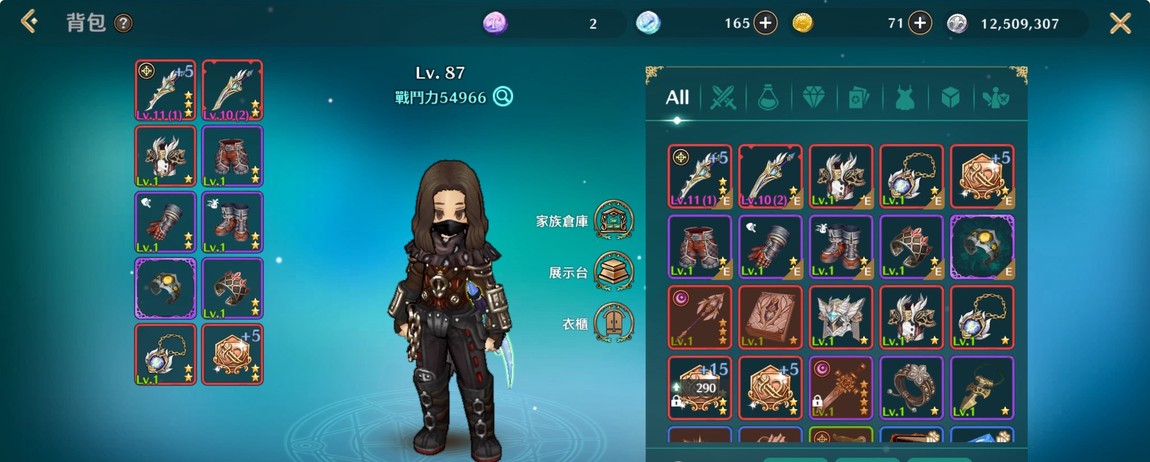Switch to the All inventory tab
1150x462 pixels.
(x=677, y=98)
